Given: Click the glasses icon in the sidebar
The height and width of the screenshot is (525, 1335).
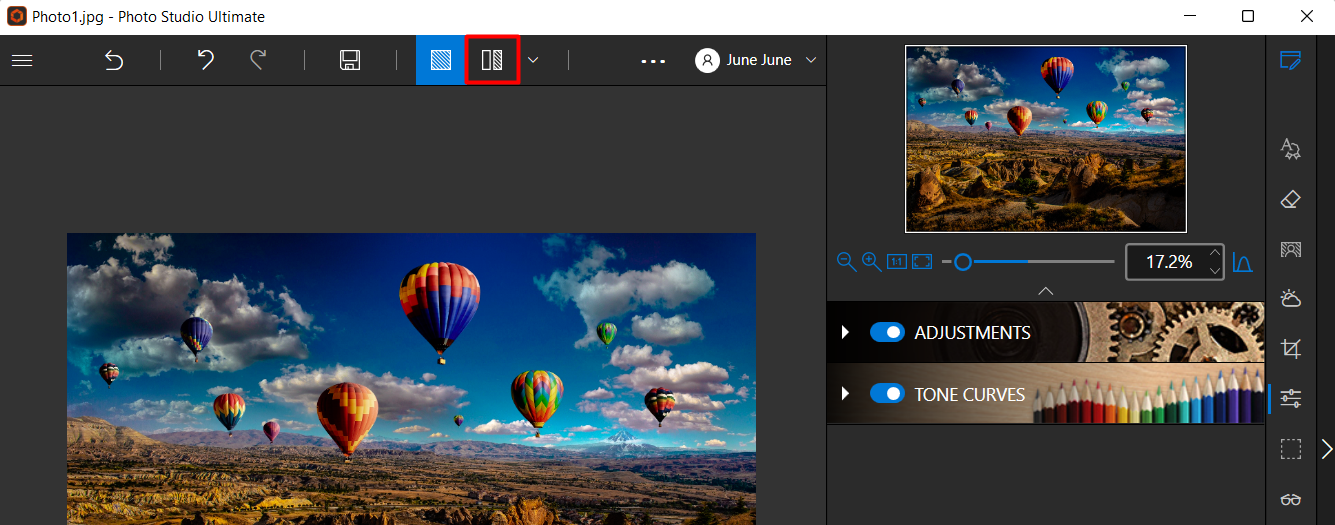Looking at the screenshot, I should coord(1291,499).
